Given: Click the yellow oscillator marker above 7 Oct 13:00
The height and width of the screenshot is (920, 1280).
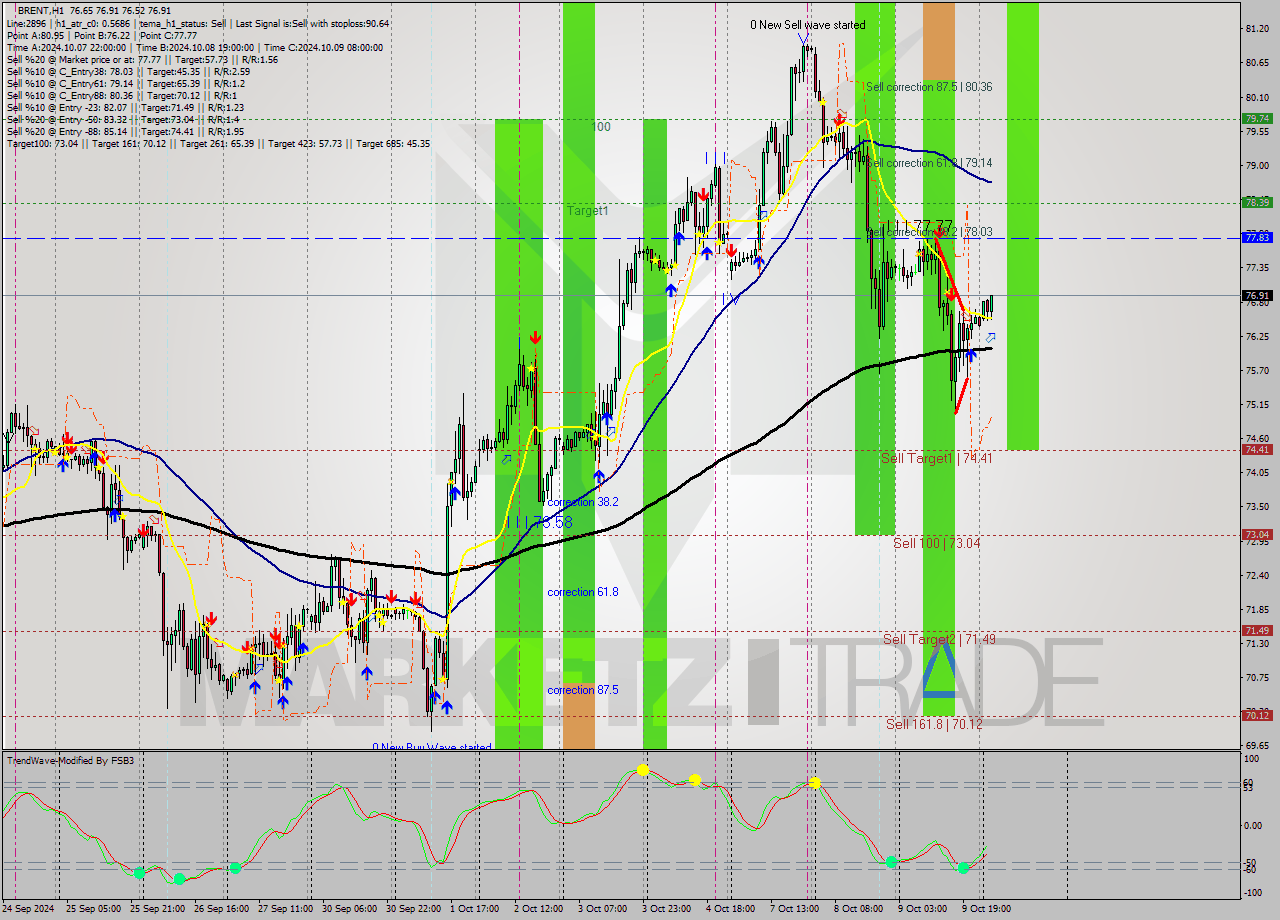Looking at the screenshot, I should pos(815,782).
